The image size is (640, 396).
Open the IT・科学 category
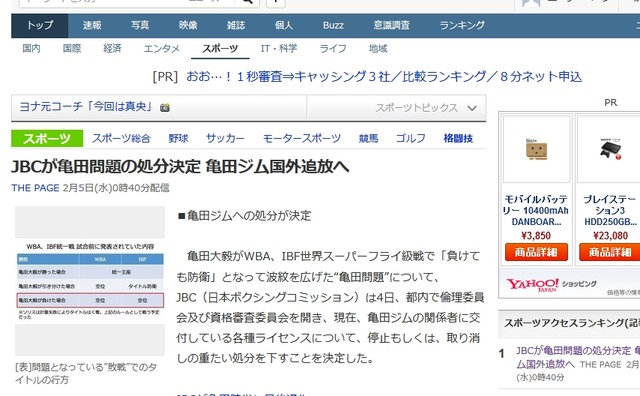point(279,49)
